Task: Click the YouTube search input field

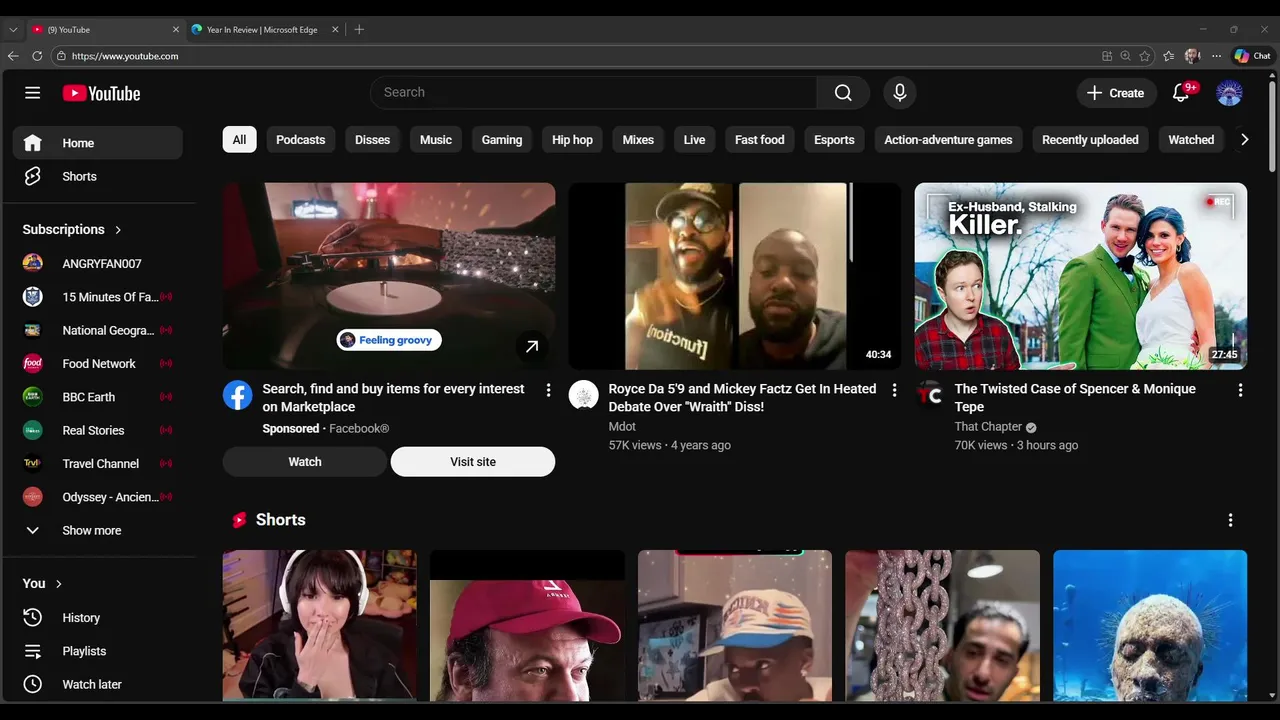Action: [x=594, y=93]
